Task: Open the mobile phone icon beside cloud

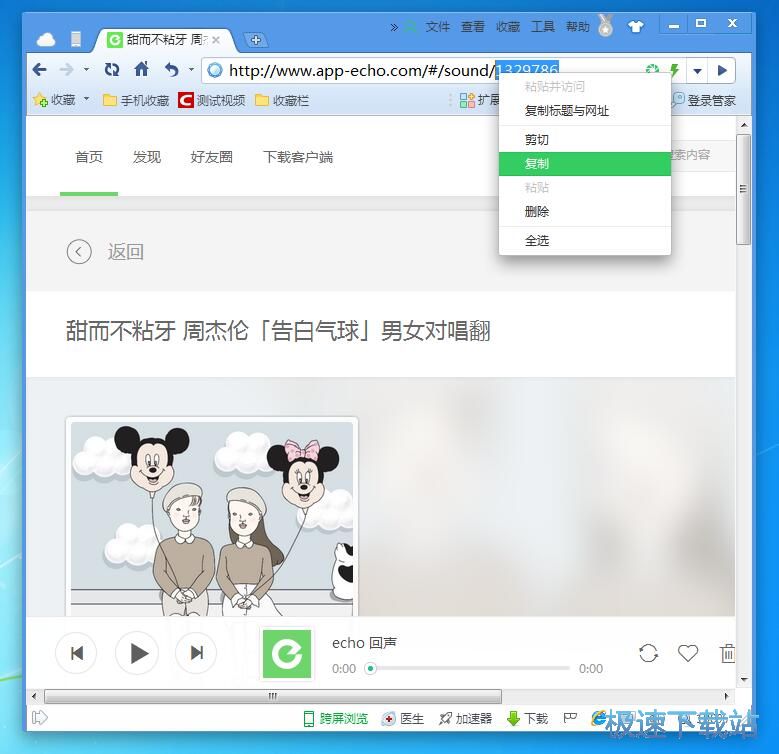Action: pyautogui.click(x=76, y=39)
